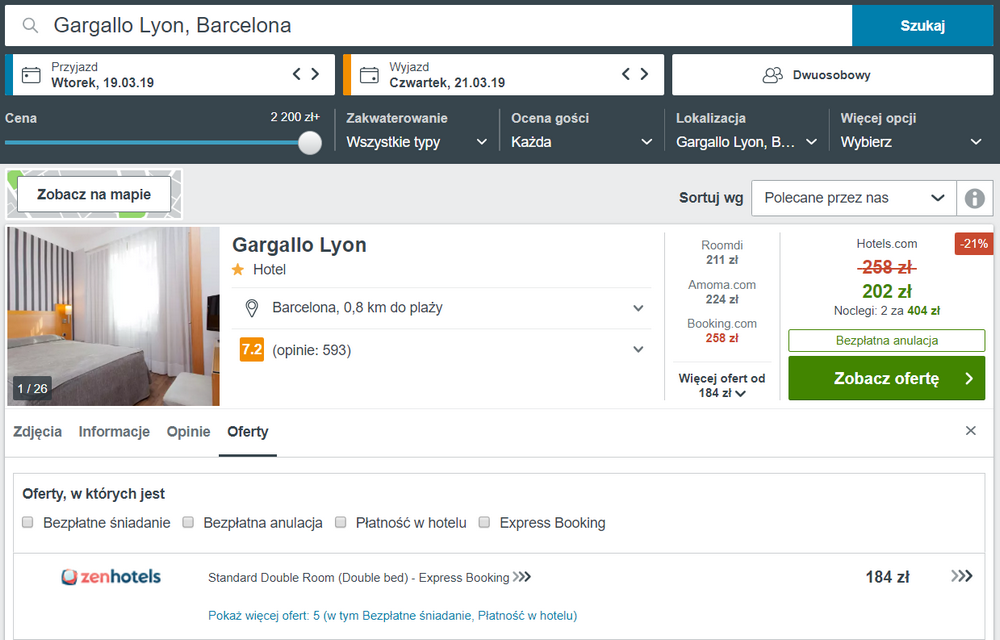Close the offers panel with X
1000x640 pixels.
(x=971, y=431)
